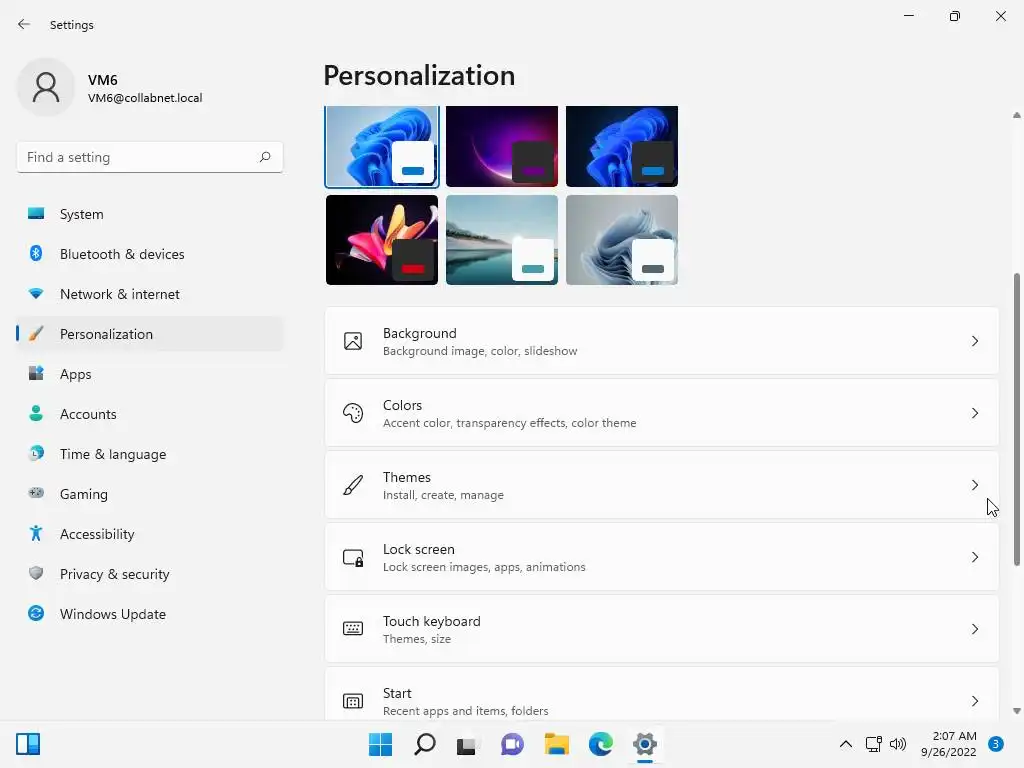The width and height of the screenshot is (1024, 768).
Task: Click the Settings gear on taskbar
Action: coord(645,744)
